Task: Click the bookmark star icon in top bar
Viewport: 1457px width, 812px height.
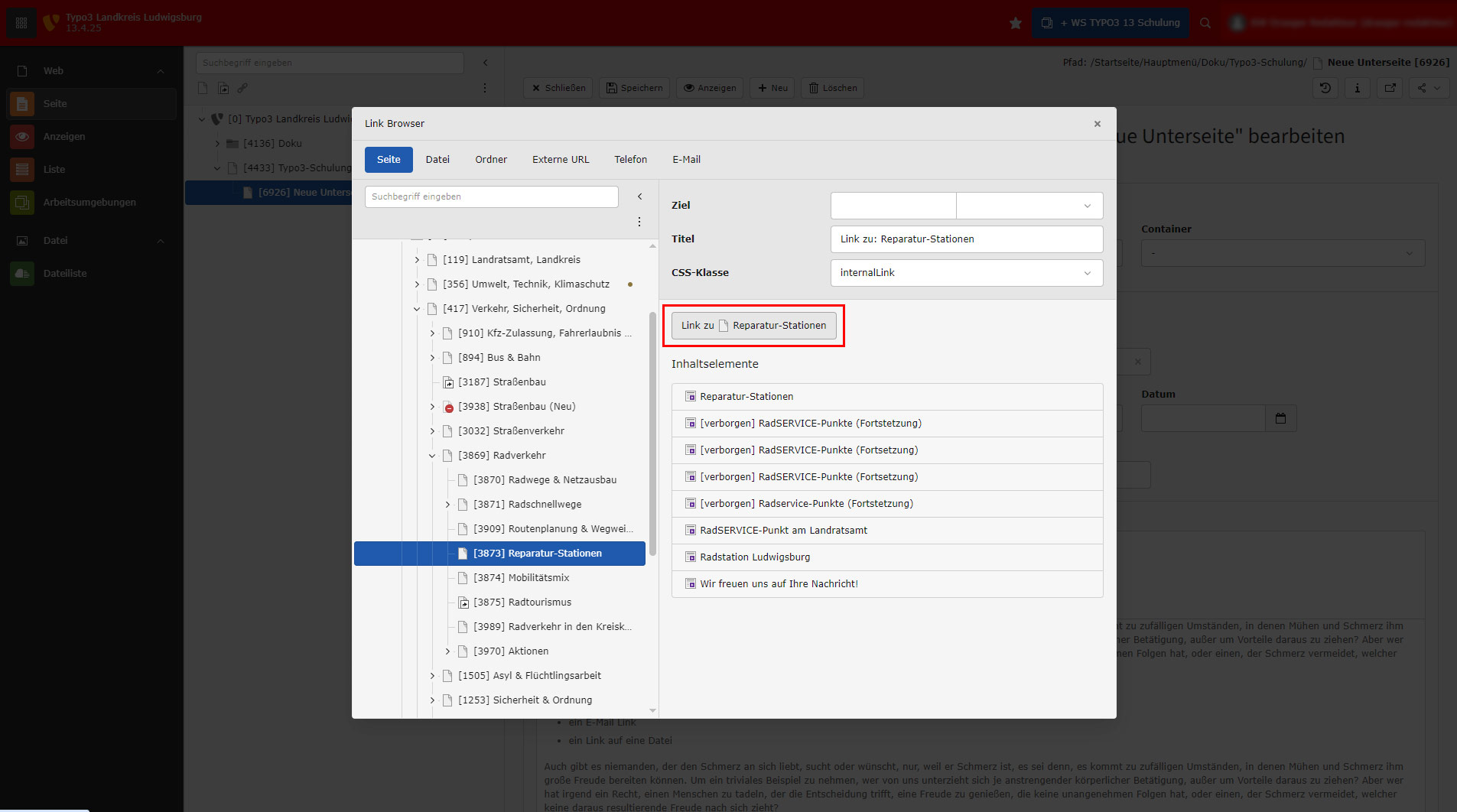Action: tap(1015, 23)
